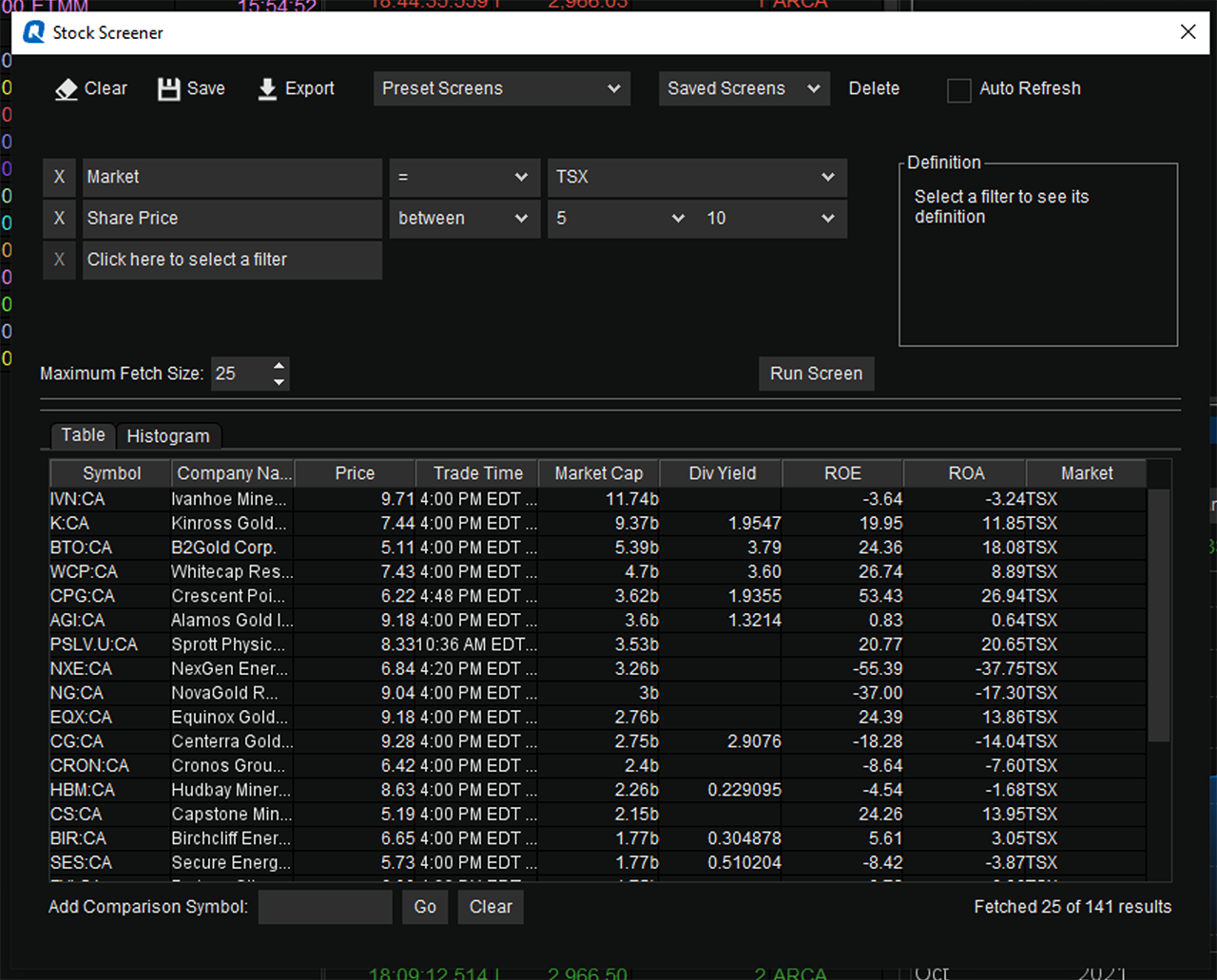Select the BIR:CA symbol cell
The image size is (1217, 980).
coord(110,838)
